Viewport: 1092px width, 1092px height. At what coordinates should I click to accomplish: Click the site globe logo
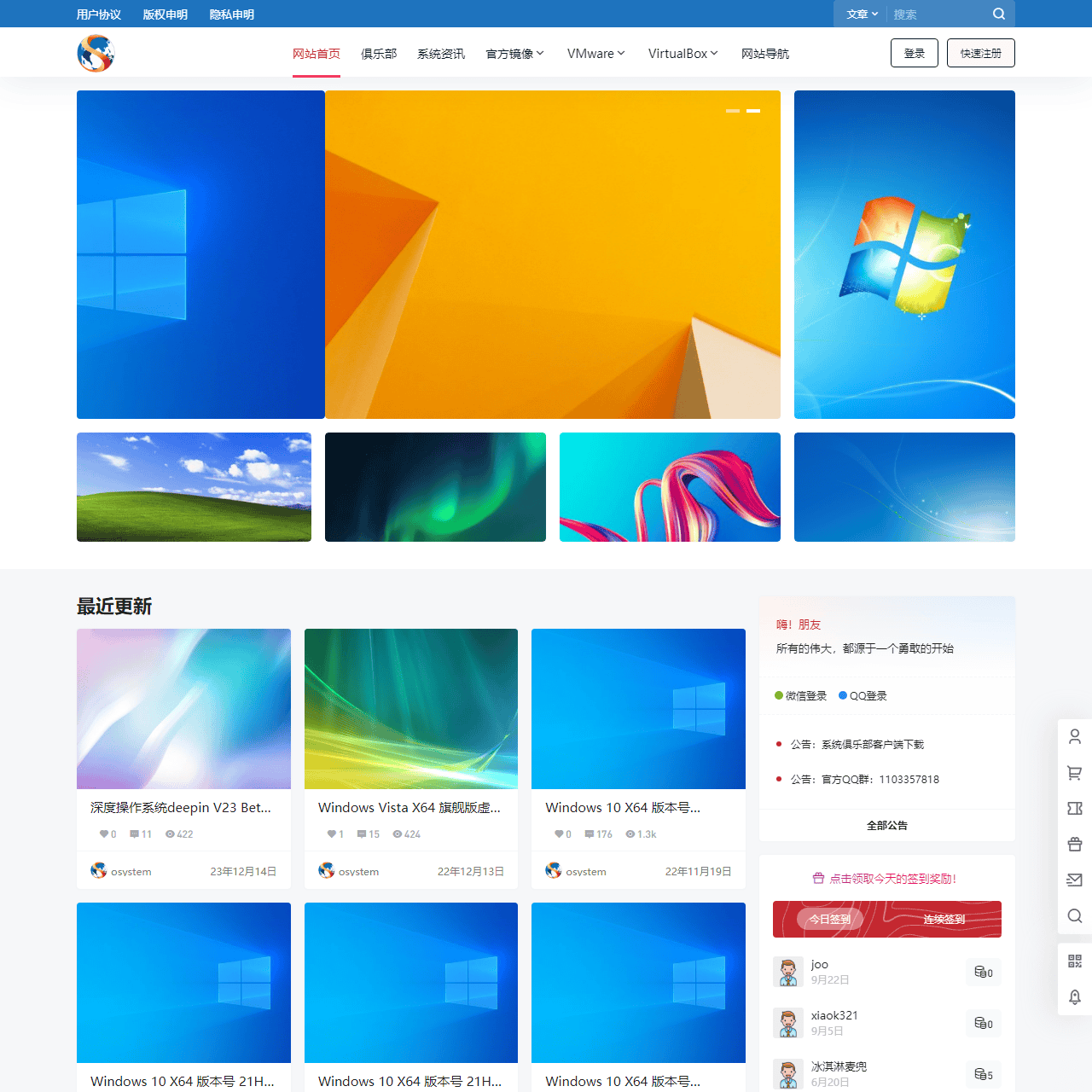pos(96,53)
